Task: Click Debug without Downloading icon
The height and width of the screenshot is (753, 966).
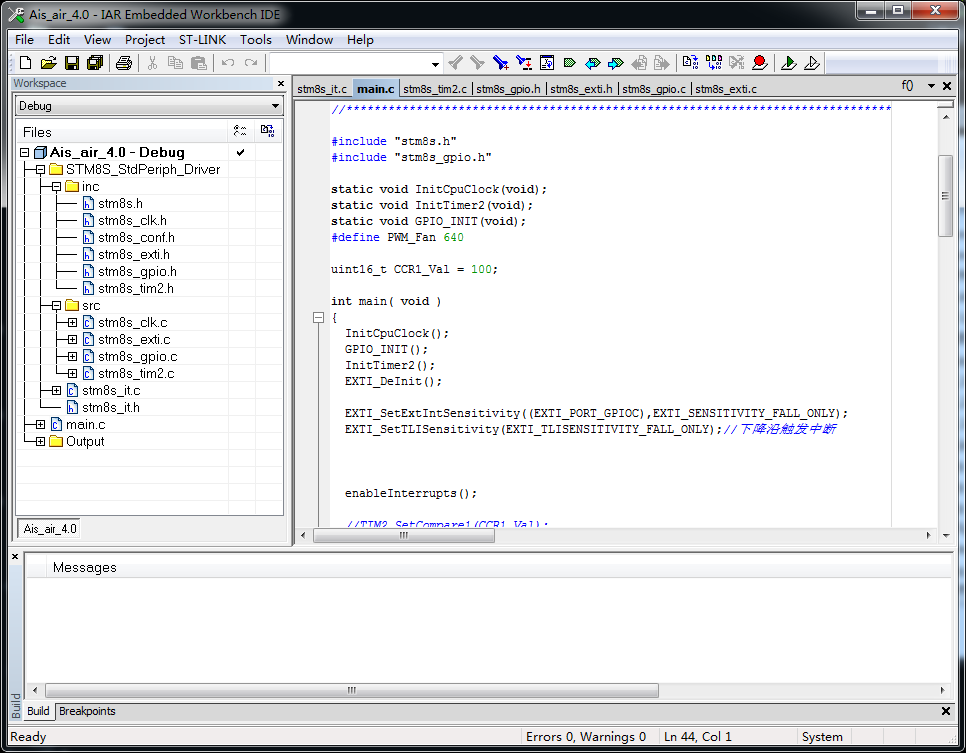Action: 812,63
